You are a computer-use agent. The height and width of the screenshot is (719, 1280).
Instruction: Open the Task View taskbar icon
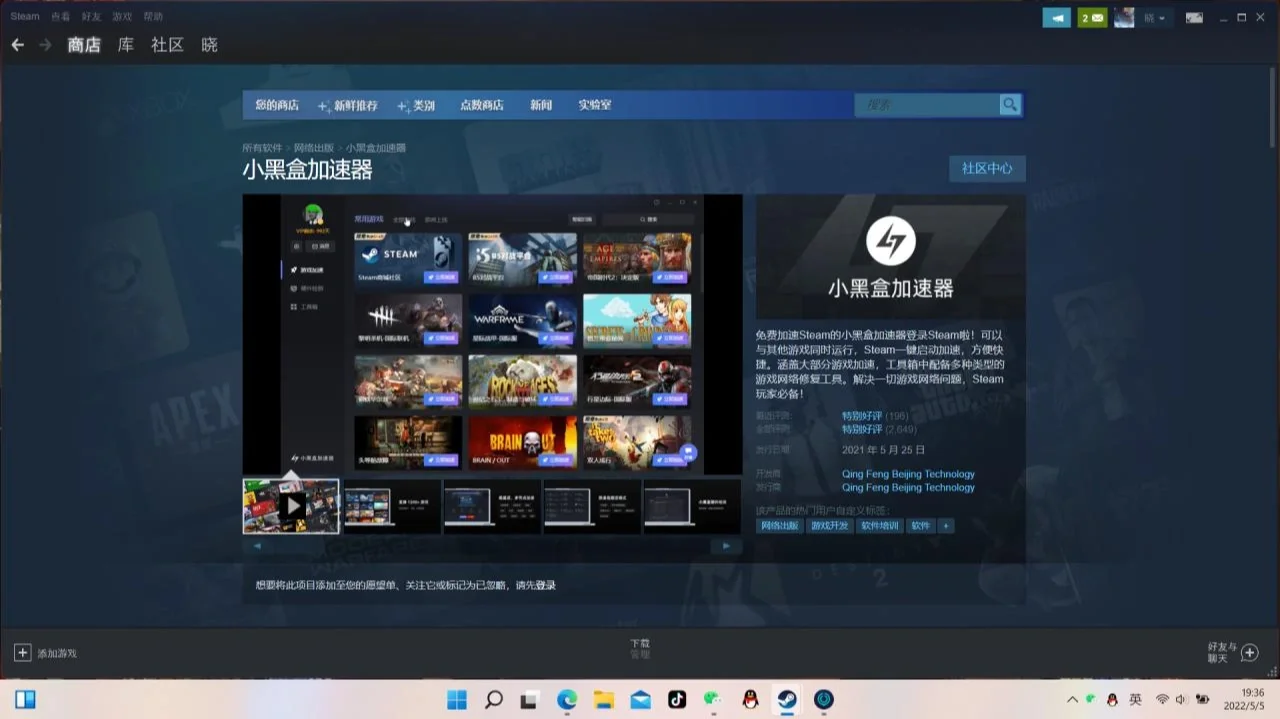[529, 699]
